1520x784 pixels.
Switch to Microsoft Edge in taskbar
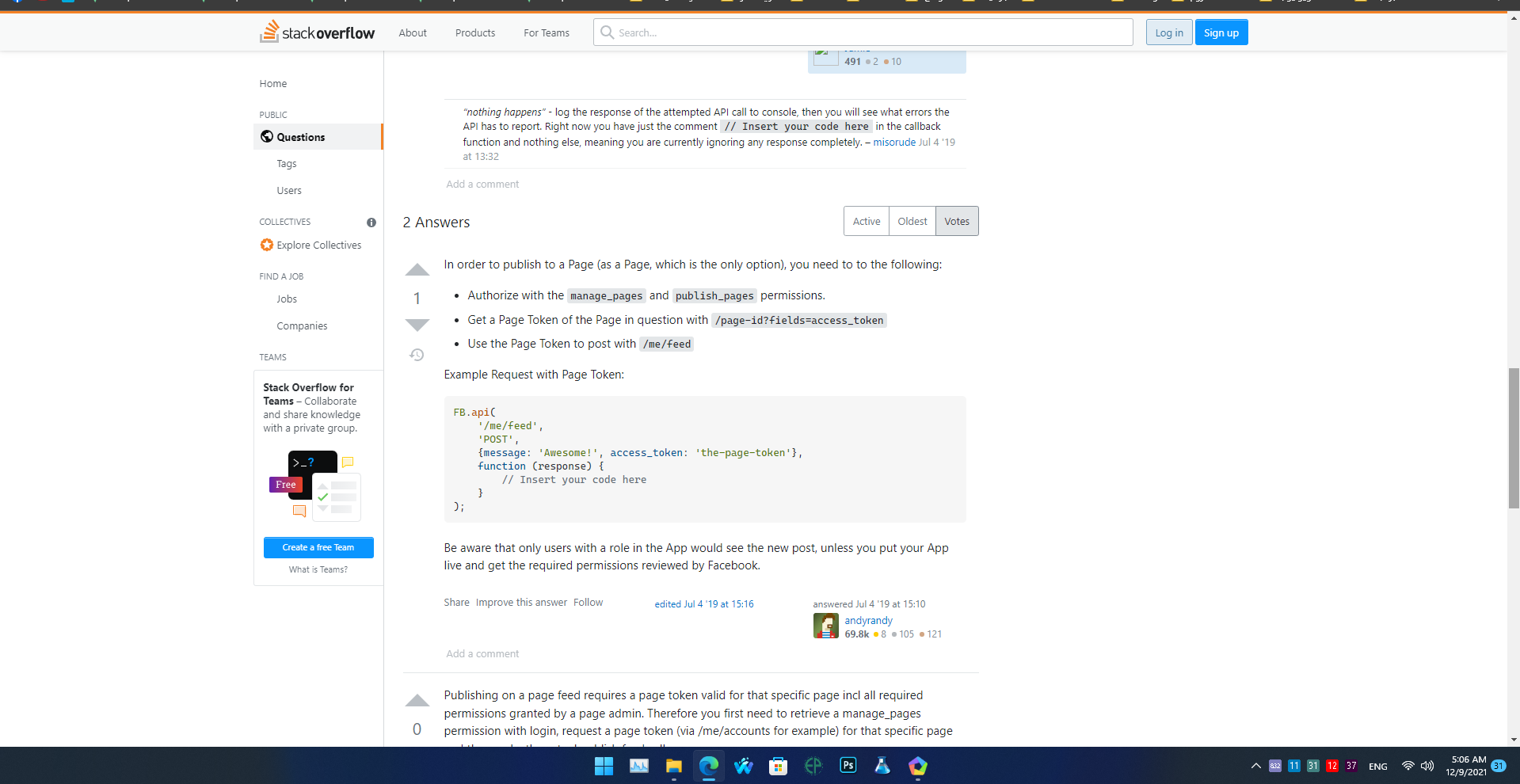tap(709, 766)
